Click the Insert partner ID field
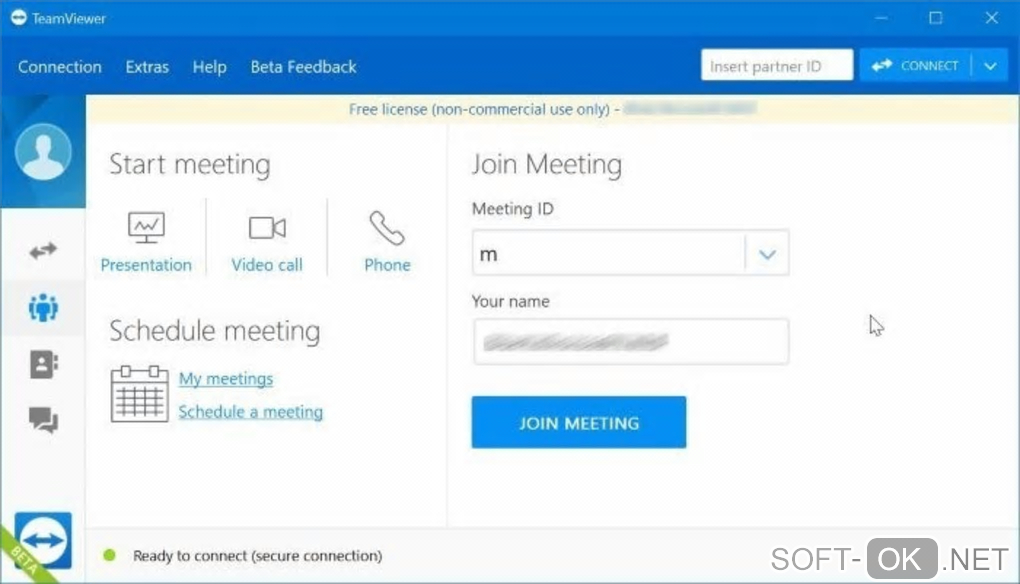This screenshot has height=584, width=1020. [776, 66]
